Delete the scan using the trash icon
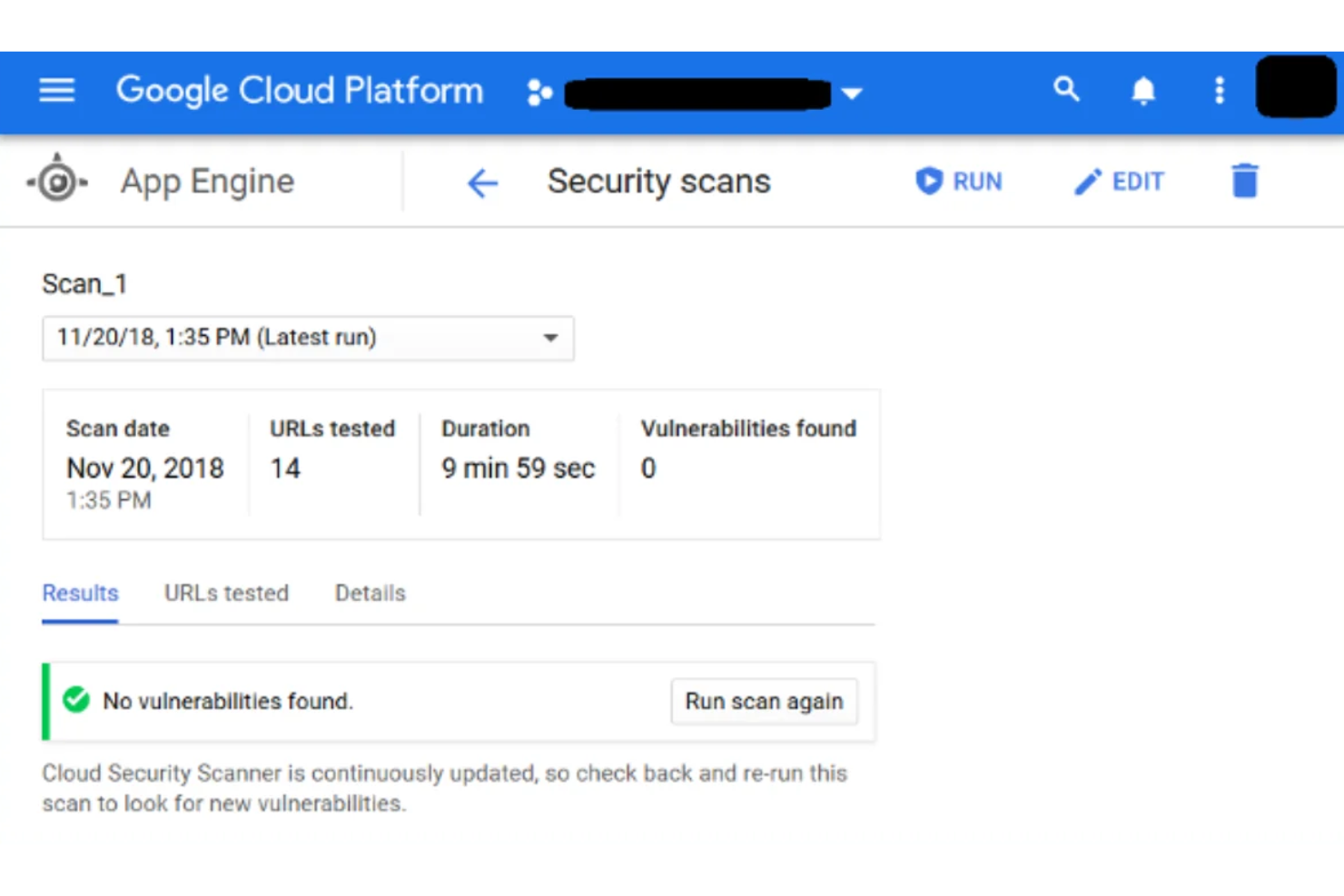The image size is (1344, 896). 1244,180
